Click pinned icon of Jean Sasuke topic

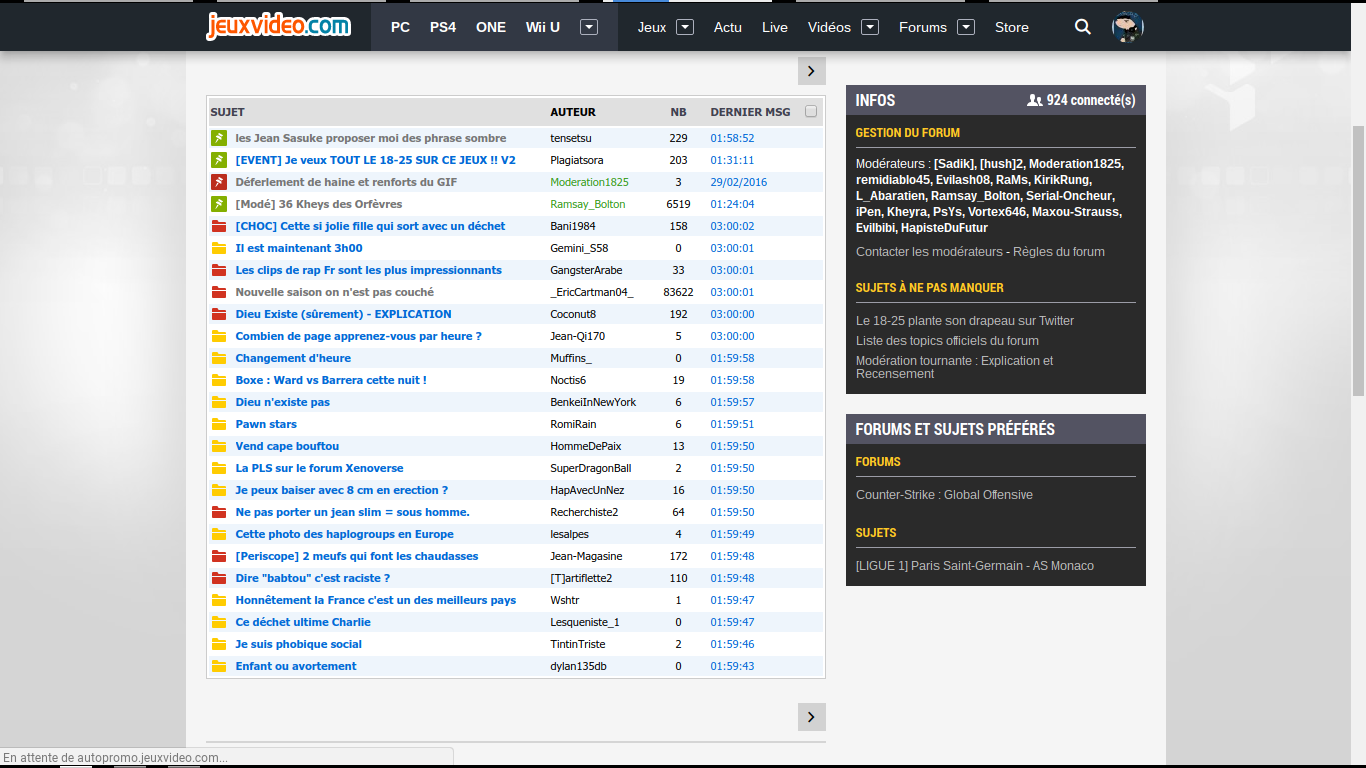(x=219, y=138)
